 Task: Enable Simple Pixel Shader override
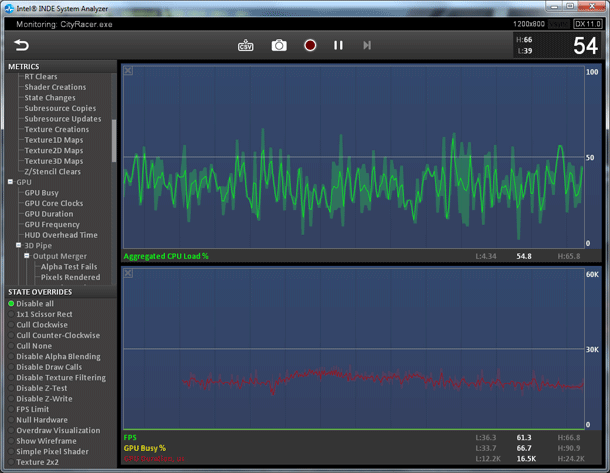pos(48,451)
